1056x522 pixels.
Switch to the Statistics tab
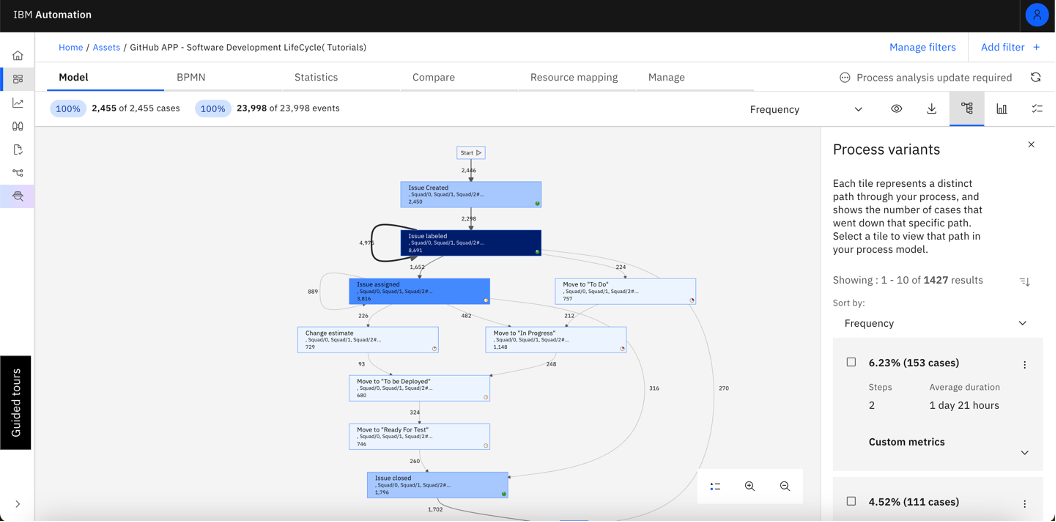coord(316,77)
